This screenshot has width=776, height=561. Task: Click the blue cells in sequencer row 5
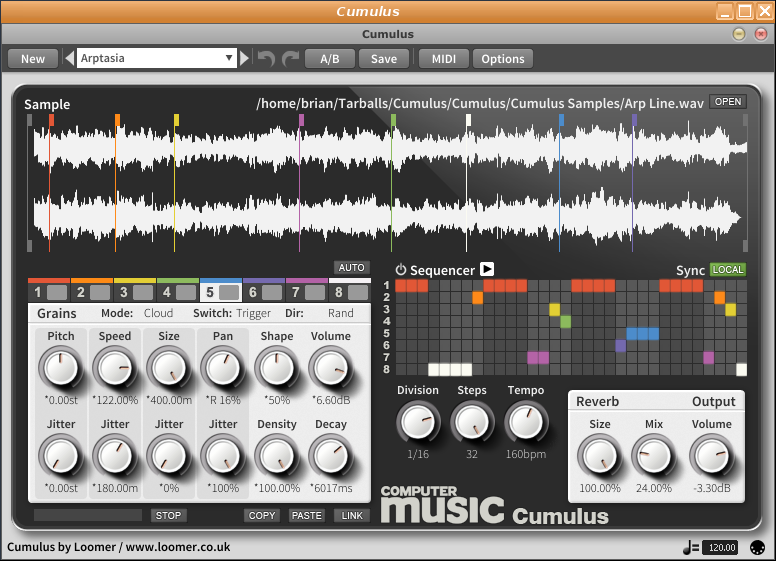642,333
